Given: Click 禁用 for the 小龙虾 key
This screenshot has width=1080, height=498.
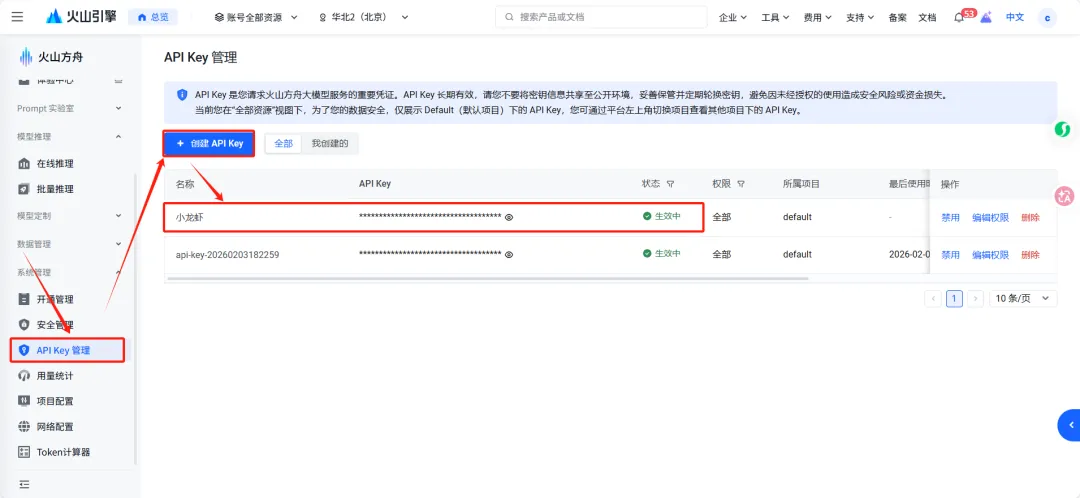Looking at the screenshot, I should click(x=951, y=217).
